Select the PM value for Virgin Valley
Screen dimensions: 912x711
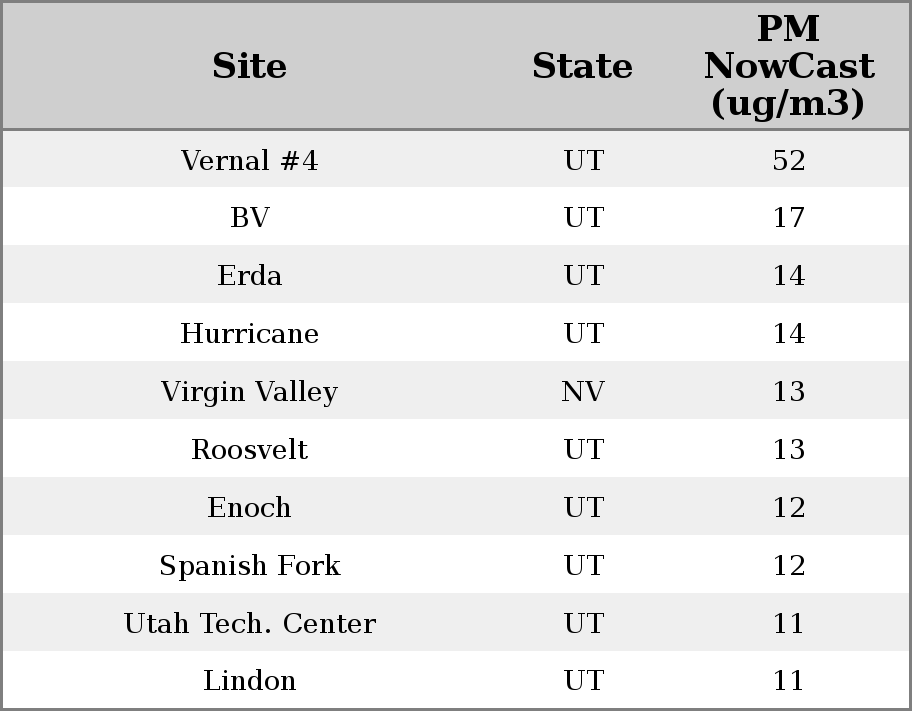[788, 392]
